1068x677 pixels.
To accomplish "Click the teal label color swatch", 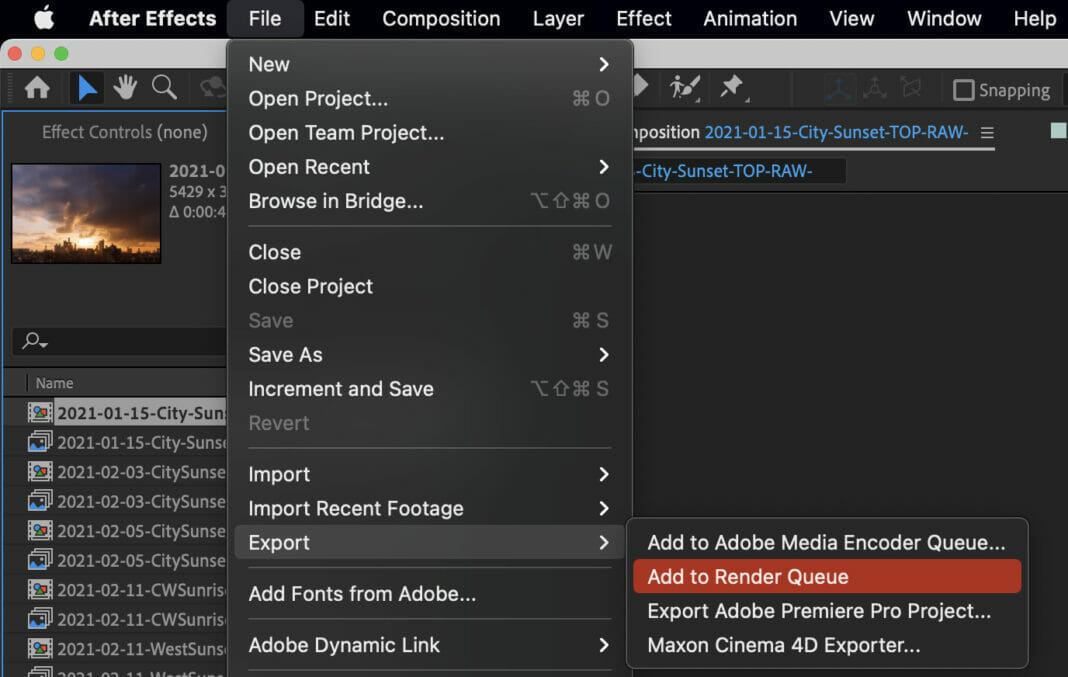I will point(1057,129).
